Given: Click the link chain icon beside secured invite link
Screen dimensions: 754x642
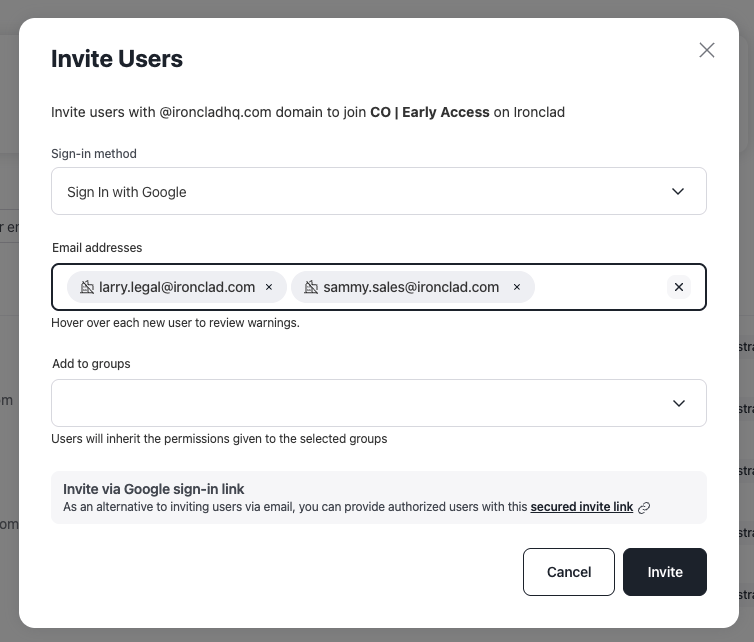Looking at the screenshot, I should click(644, 507).
